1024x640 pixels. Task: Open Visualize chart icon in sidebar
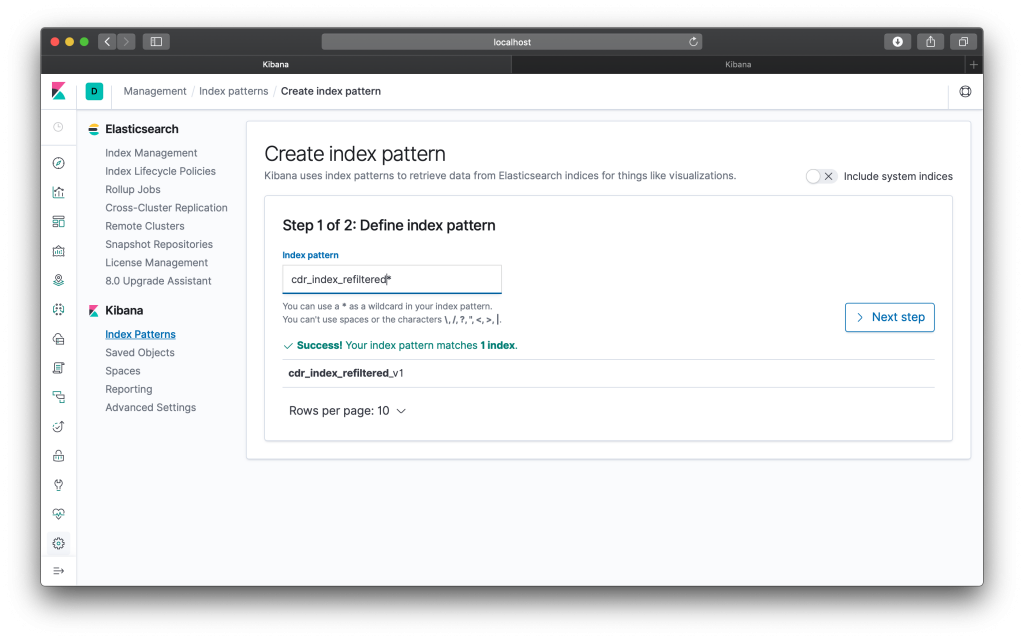click(x=59, y=192)
